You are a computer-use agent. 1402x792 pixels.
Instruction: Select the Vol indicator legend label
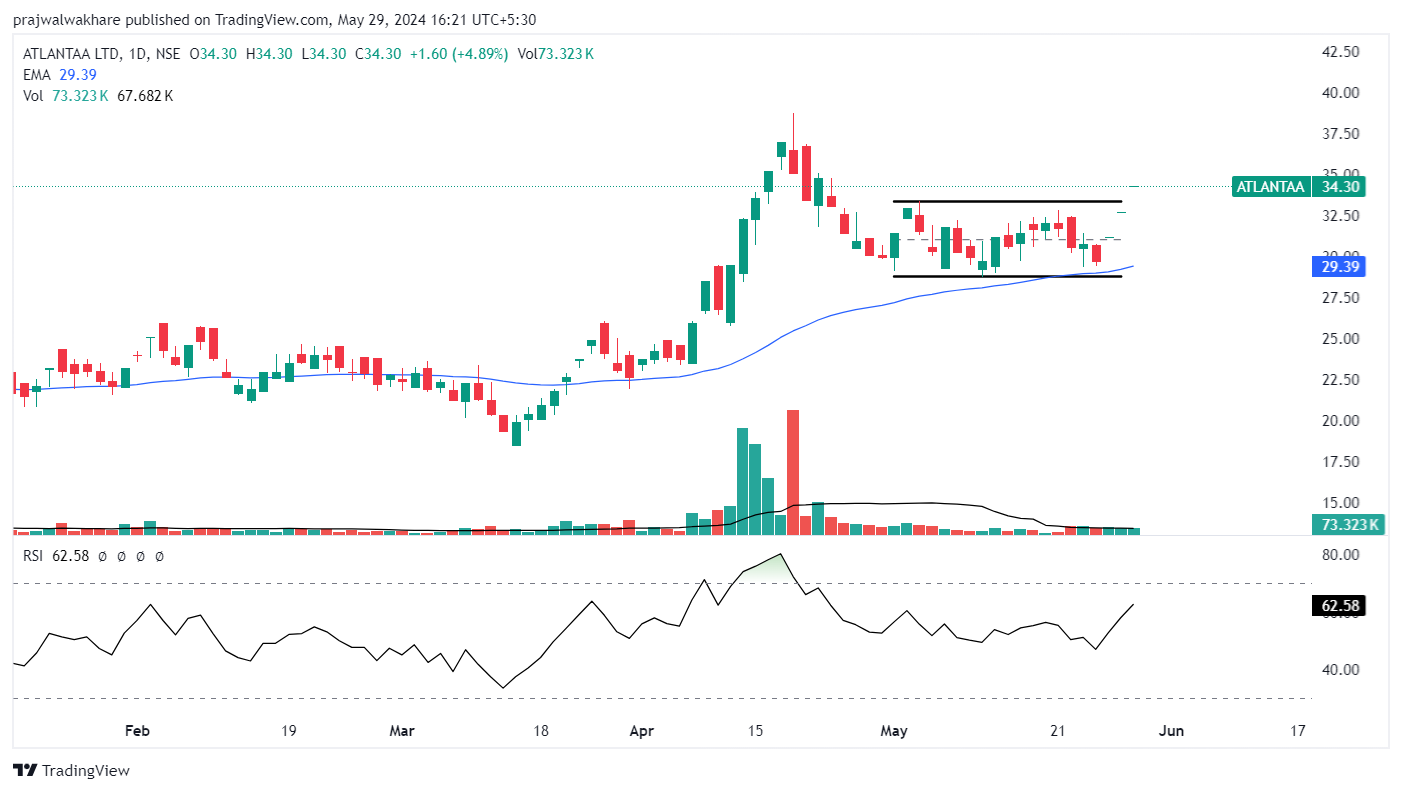[34, 96]
